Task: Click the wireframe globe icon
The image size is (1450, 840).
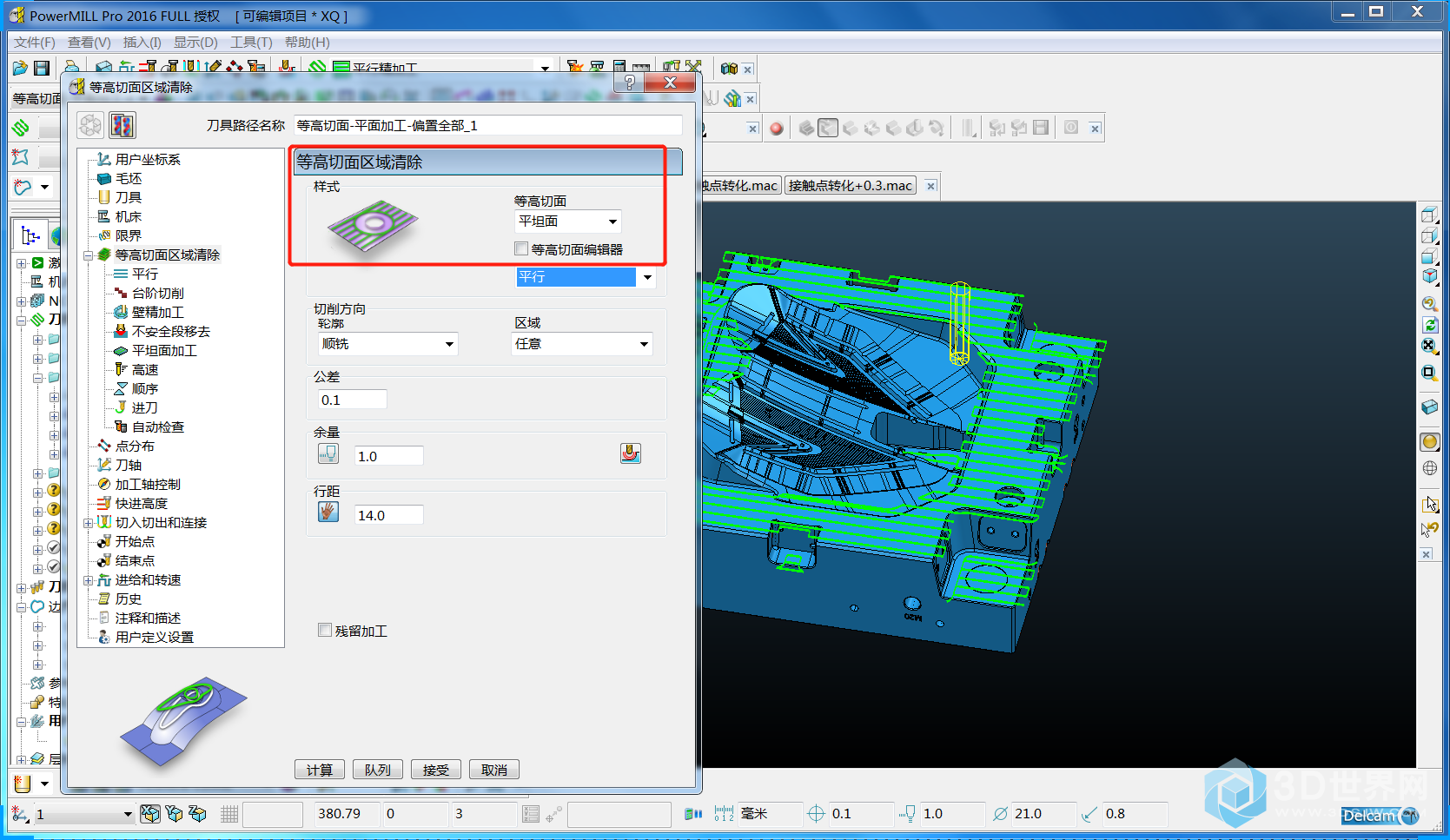Action: click(x=1429, y=468)
